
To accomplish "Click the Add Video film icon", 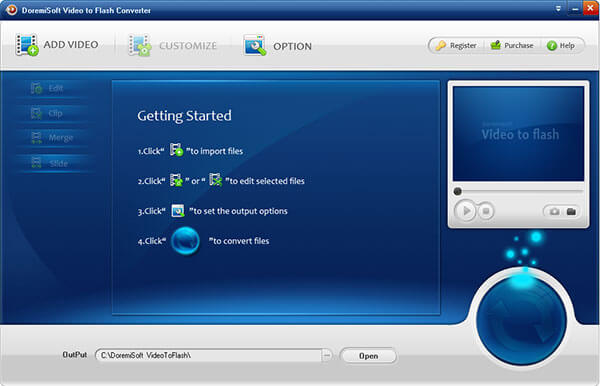I will 27,45.
